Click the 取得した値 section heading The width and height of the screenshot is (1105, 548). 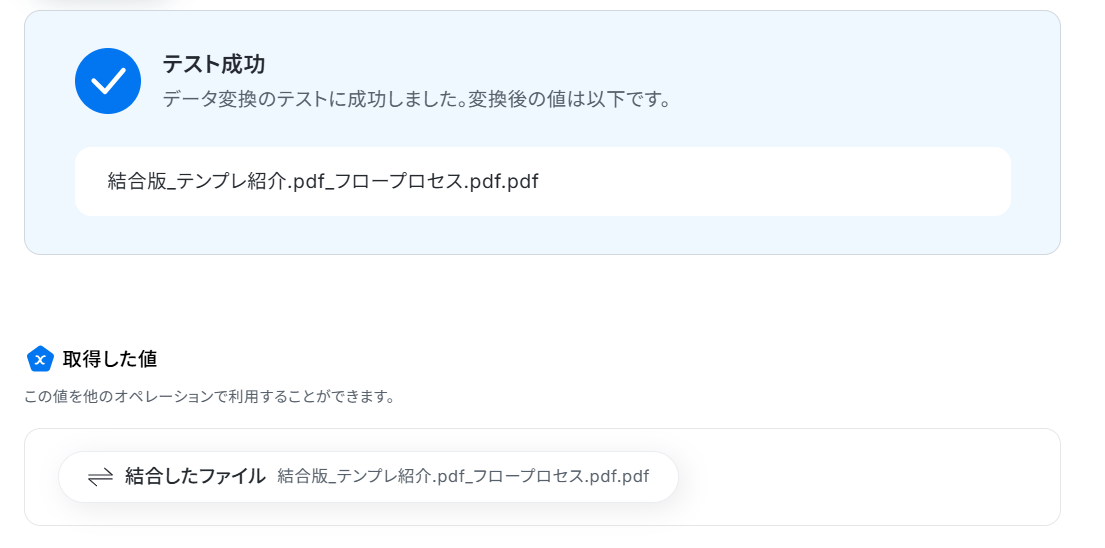109,359
